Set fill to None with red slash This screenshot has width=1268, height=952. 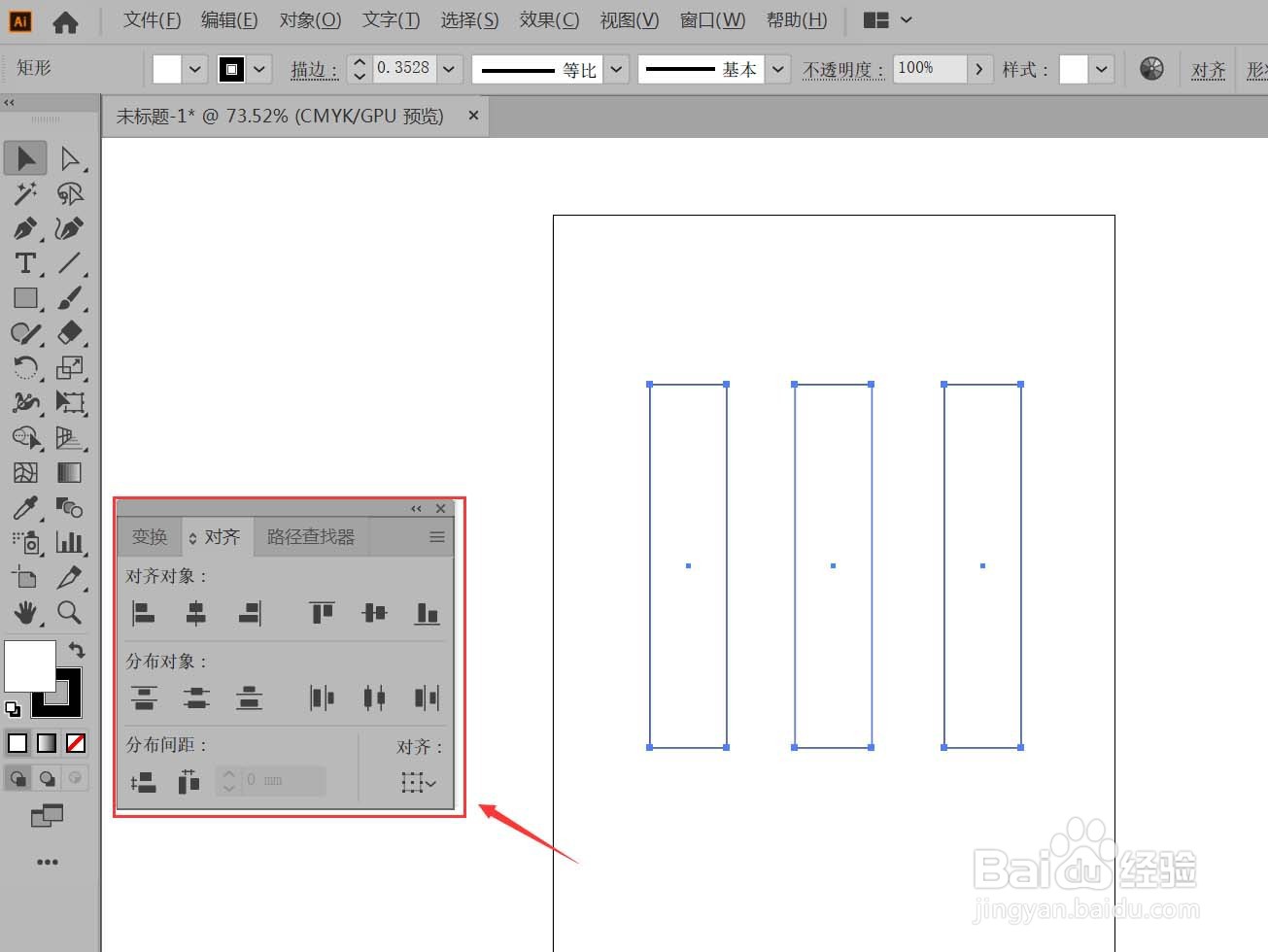(x=76, y=743)
